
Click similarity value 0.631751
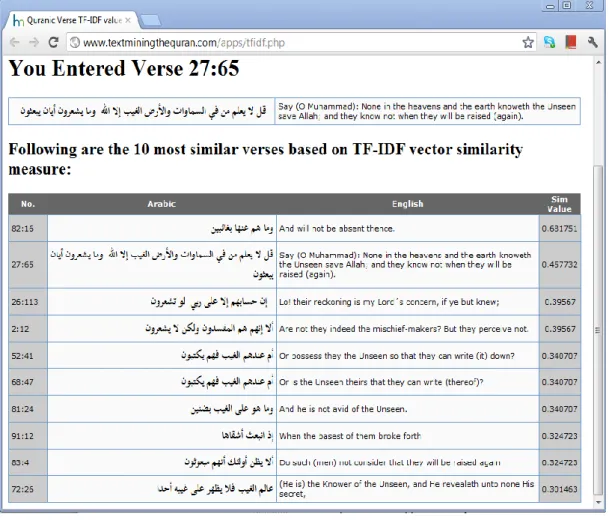coord(562,230)
